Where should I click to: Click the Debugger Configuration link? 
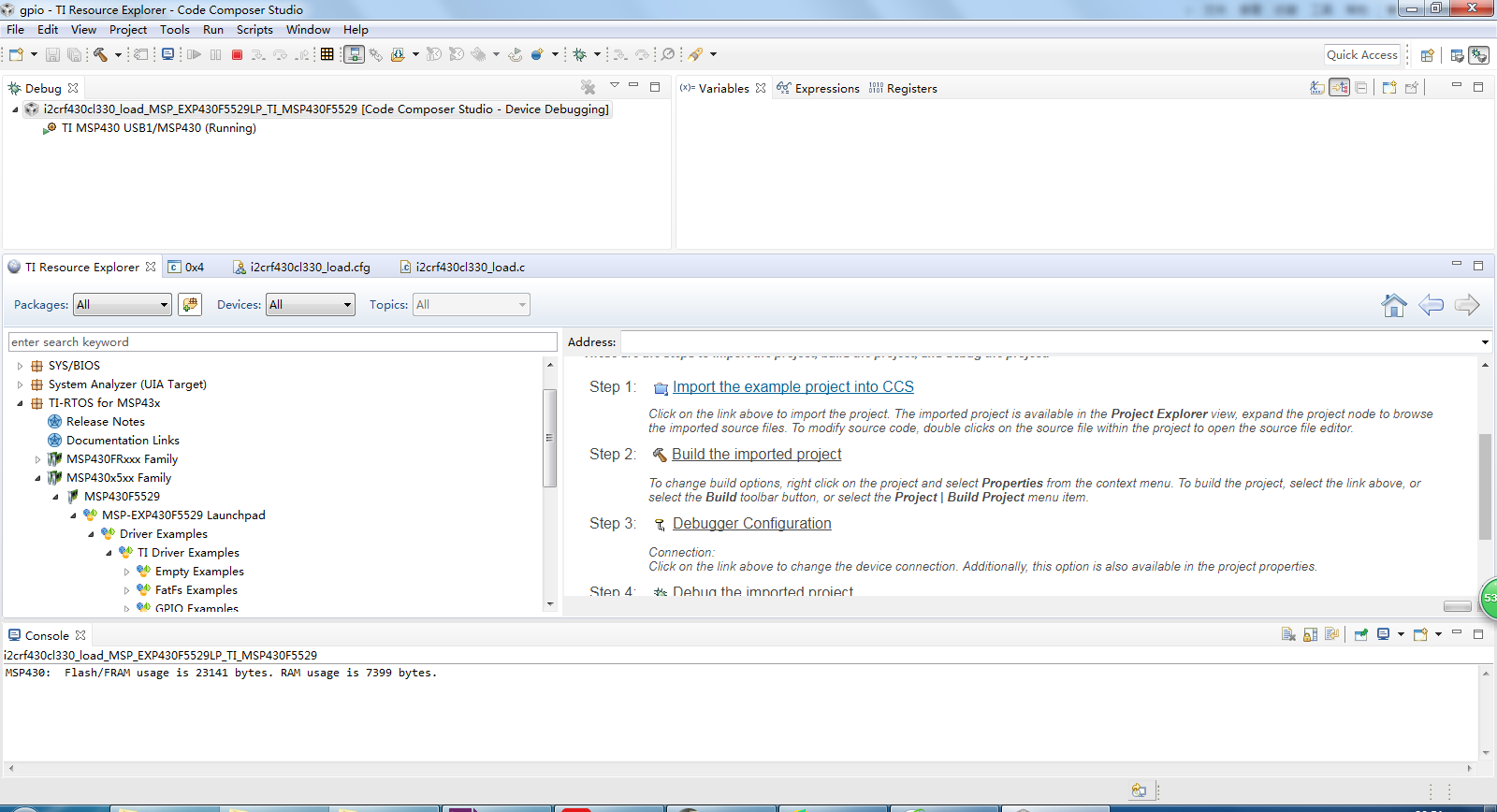[x=752, y=524]
